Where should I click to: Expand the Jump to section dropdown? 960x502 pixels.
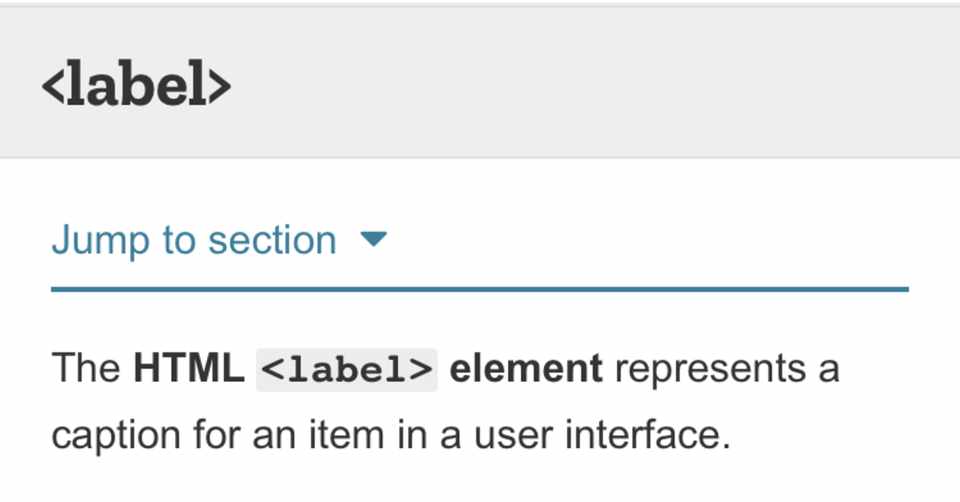[x=194, y=241]
